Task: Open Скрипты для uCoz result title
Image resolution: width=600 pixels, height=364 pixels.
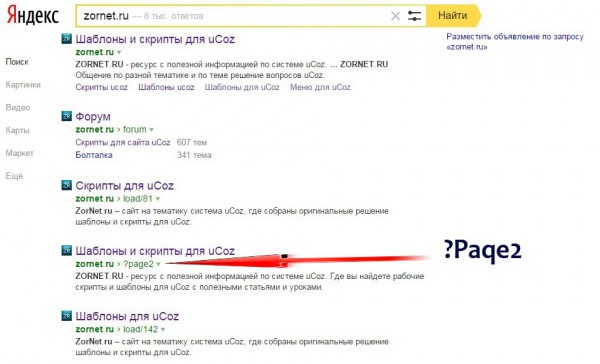Action: click(x=124, y=186)
